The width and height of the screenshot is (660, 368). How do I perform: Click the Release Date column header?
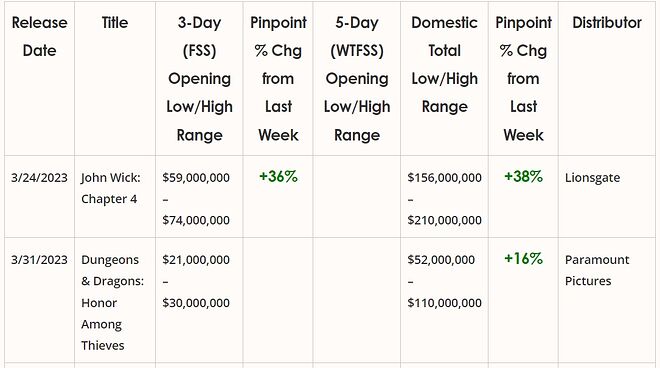tap(40, 37)
